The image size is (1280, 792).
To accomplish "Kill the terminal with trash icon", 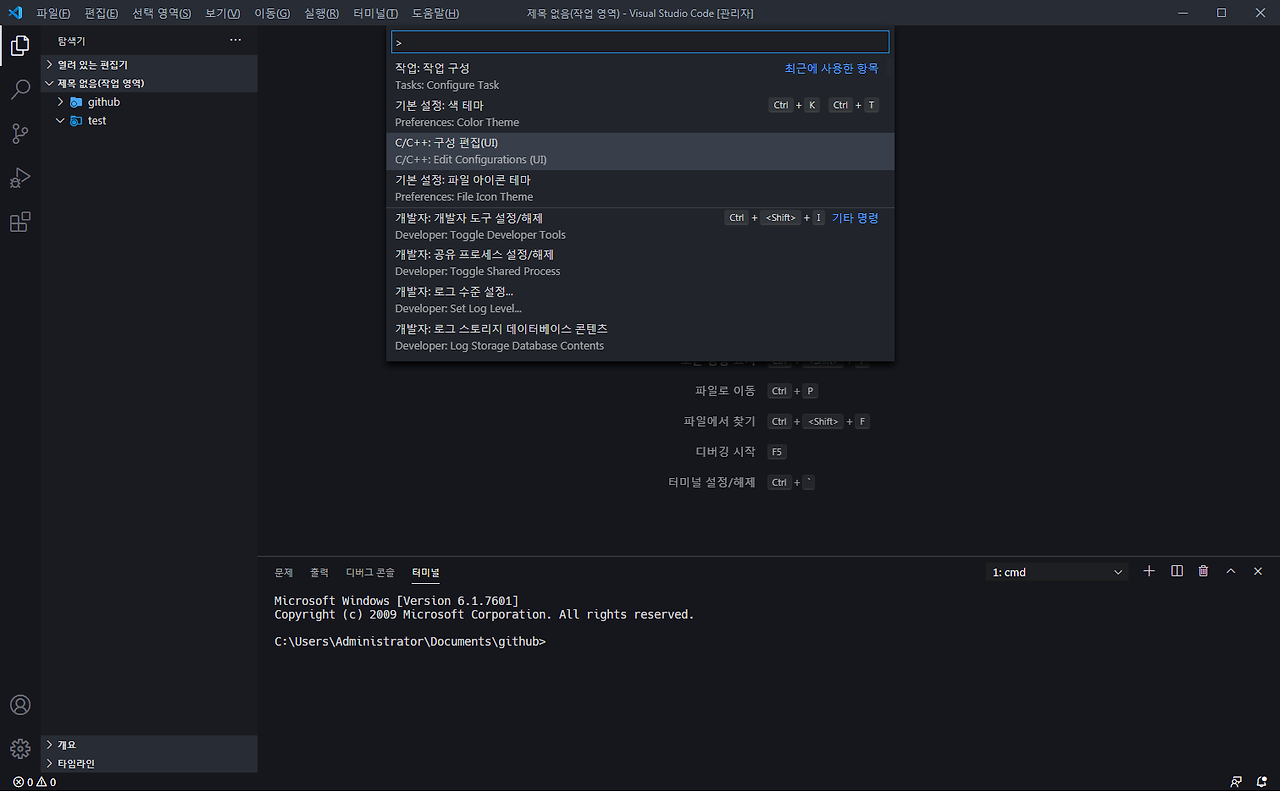I will pos(1203,571).
